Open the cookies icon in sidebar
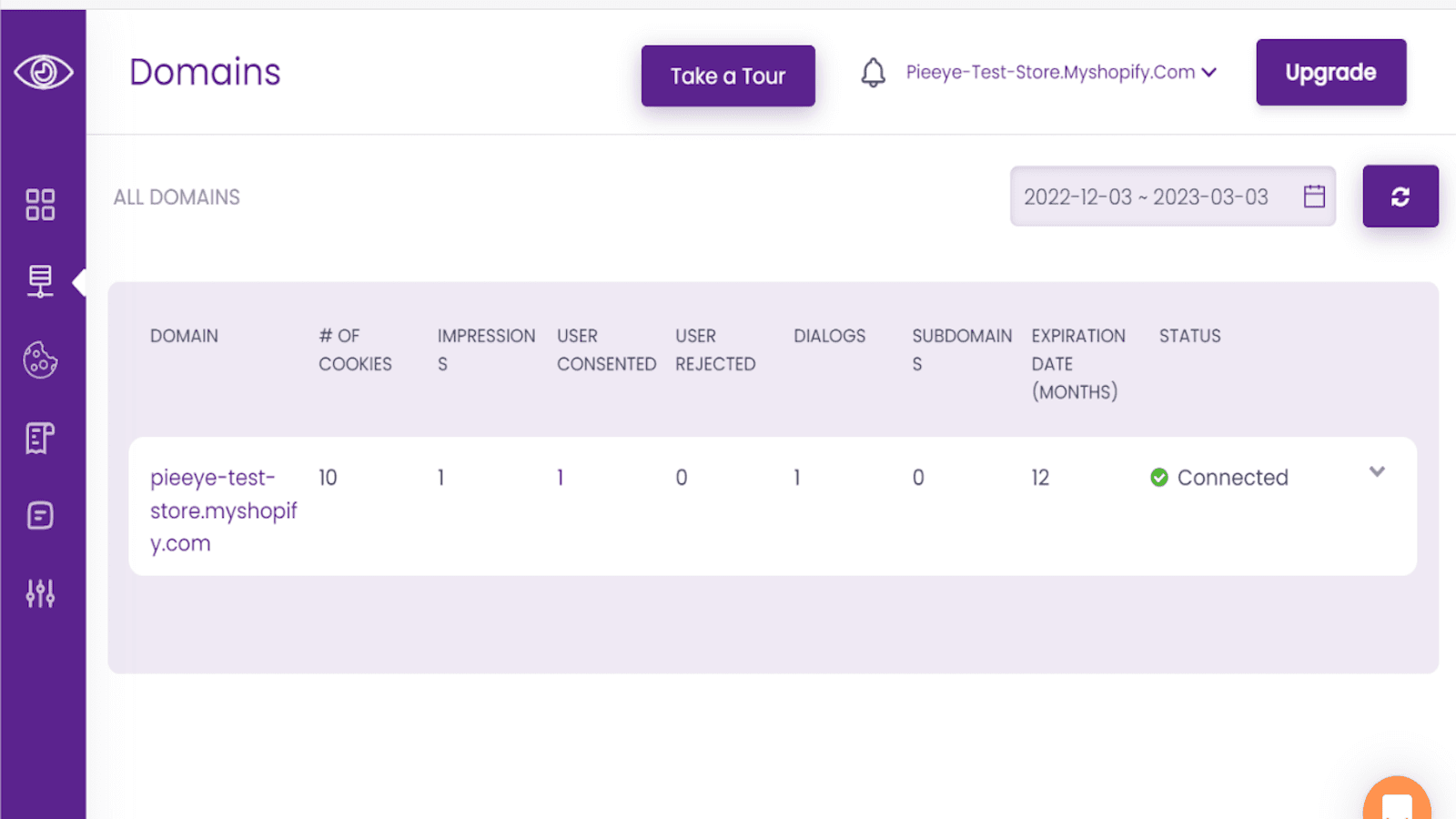This screenshot has height=819, width=1456. pos(40,360)
